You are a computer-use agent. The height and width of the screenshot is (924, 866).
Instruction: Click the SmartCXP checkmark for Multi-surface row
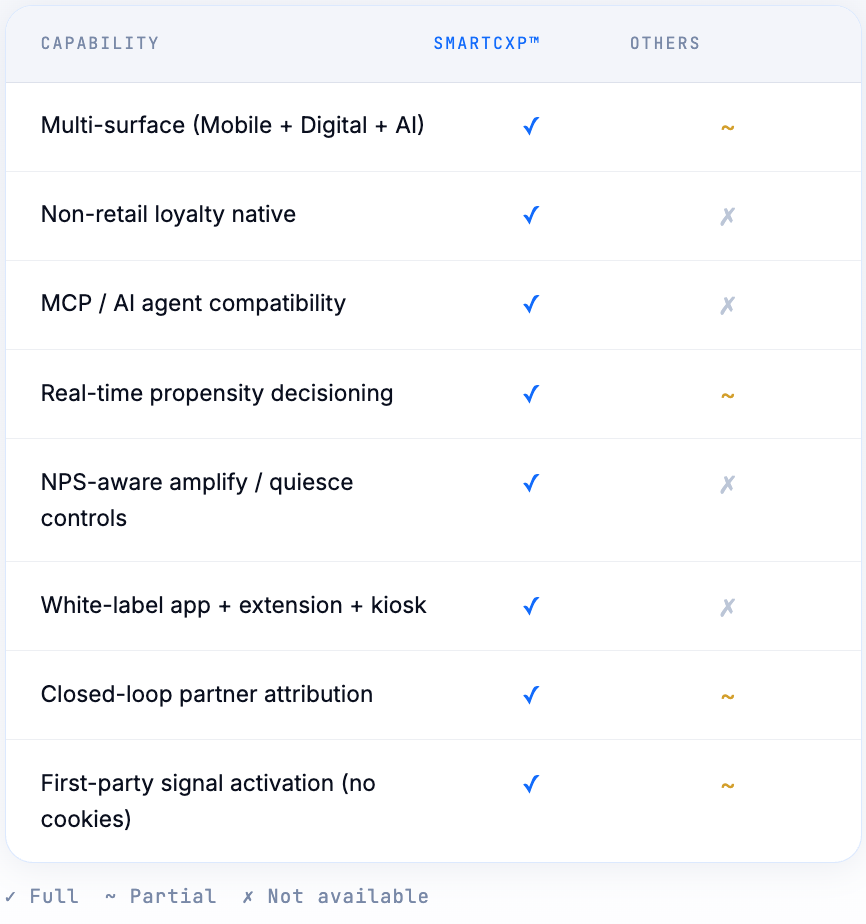[531, 126]
